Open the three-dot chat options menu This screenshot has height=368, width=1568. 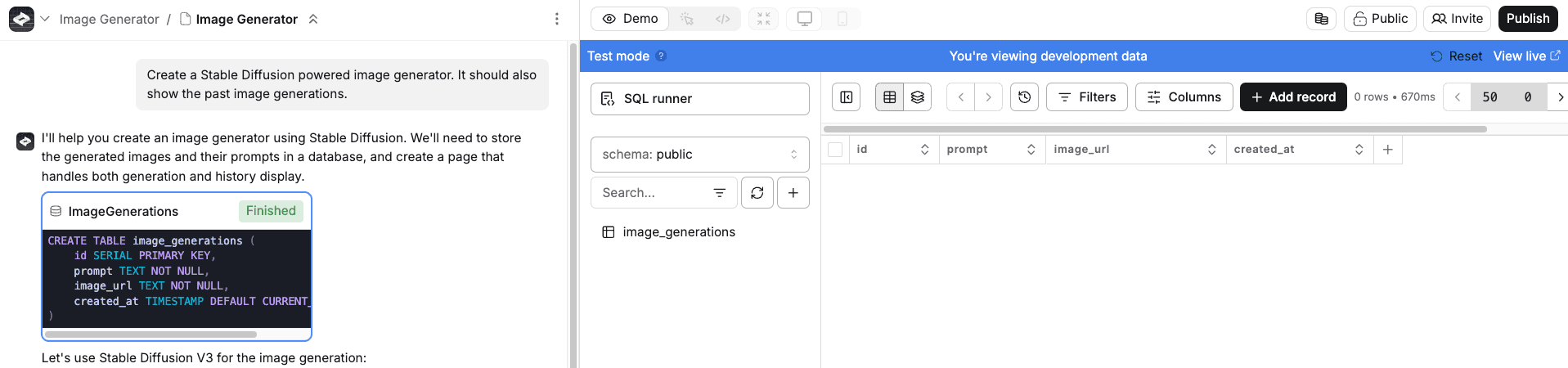pos(557,19)
